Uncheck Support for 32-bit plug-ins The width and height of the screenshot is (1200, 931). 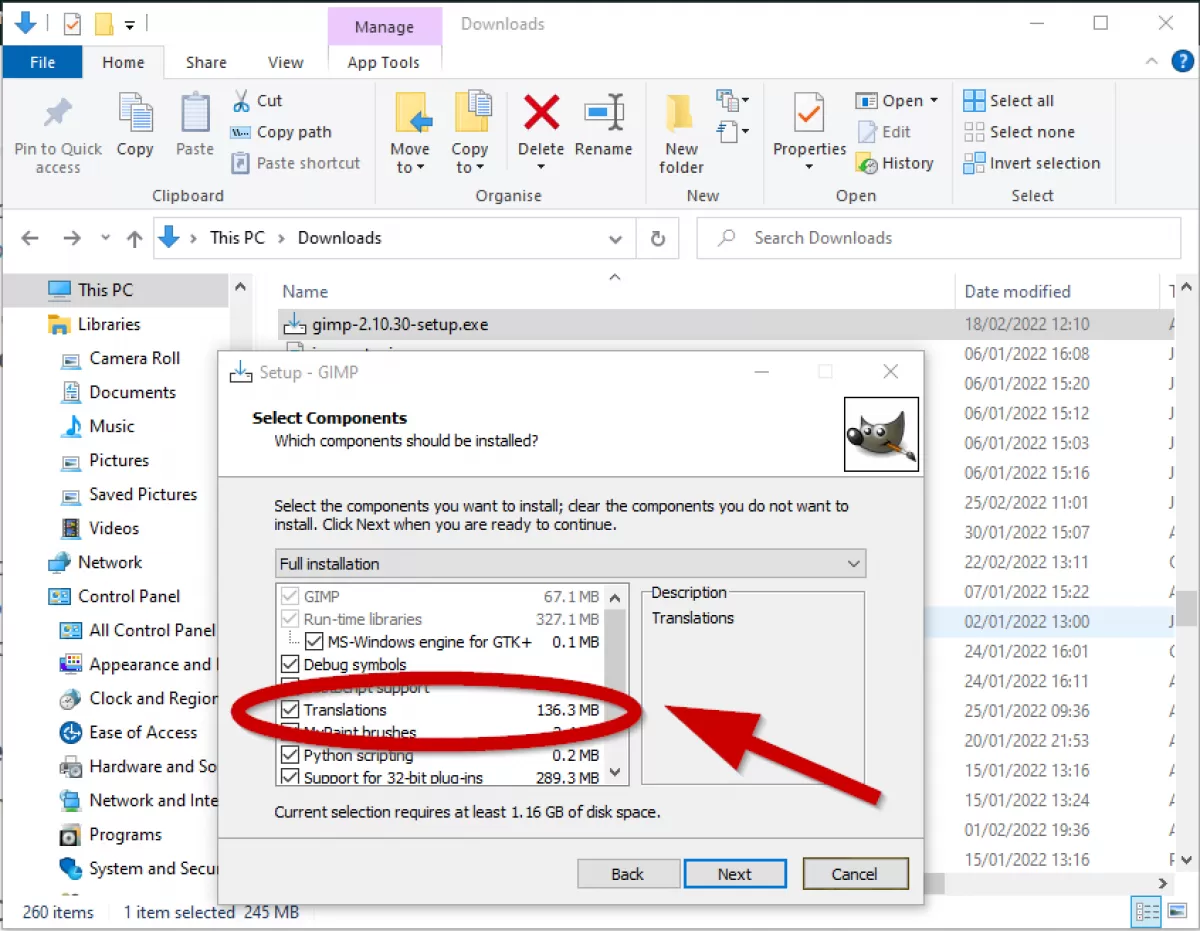290,777
